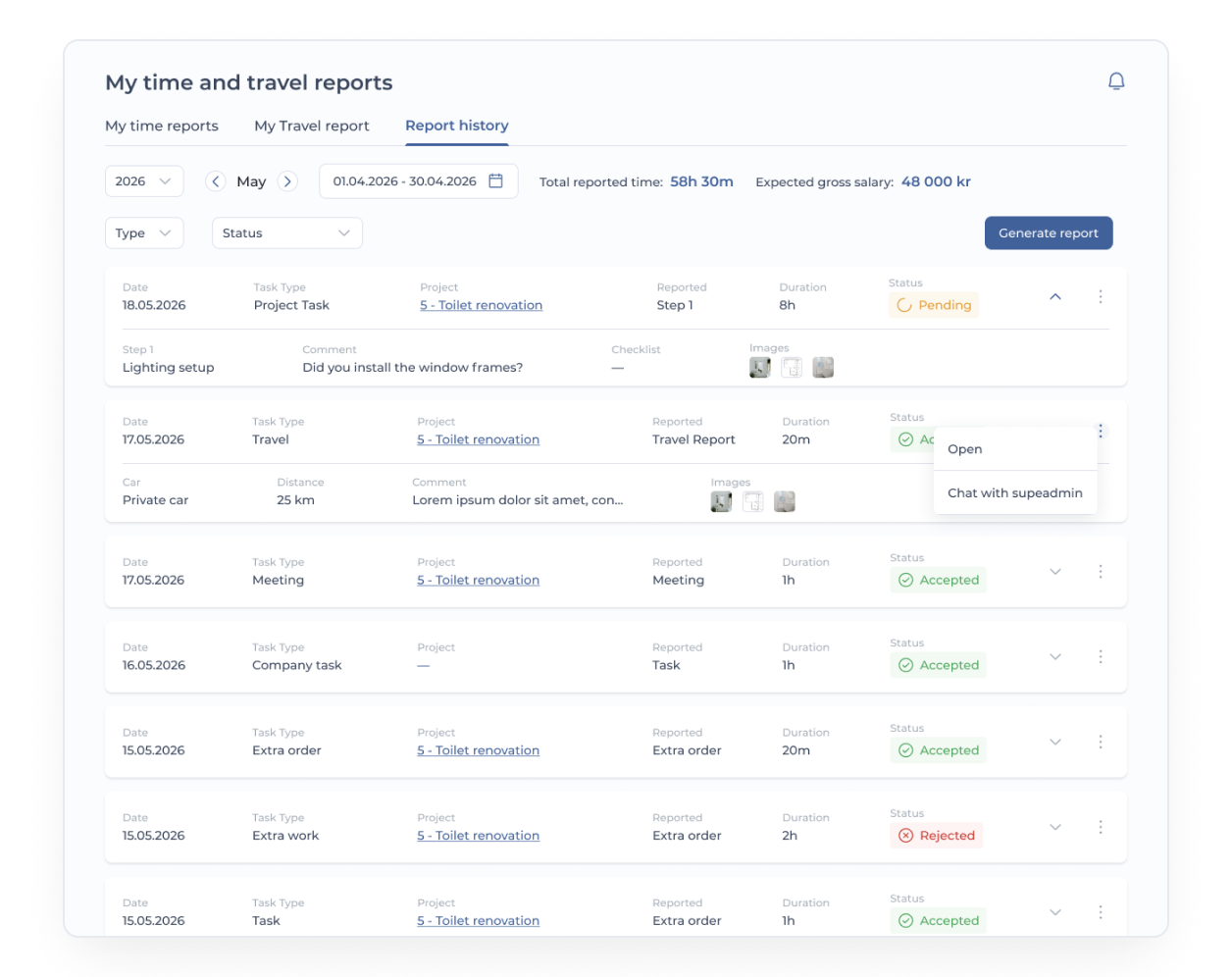Collapse the 18.05.2026 Project Task row

(x=1055, y=296)
